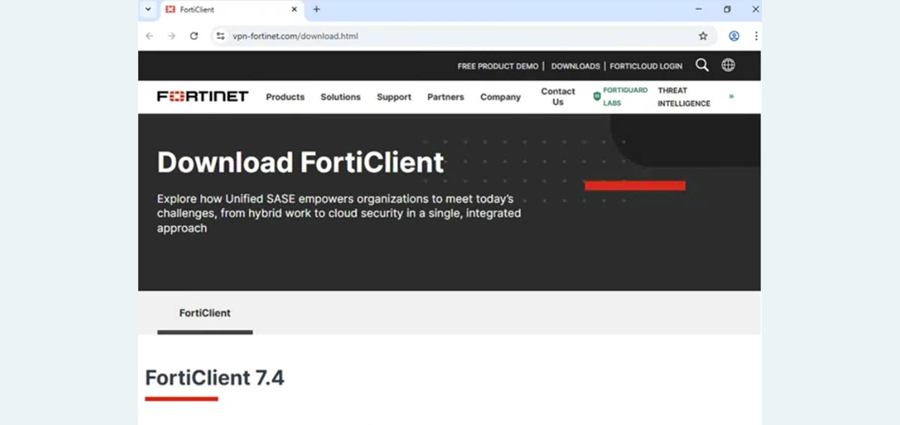Screen dimensions: 900x425
Task: Close the FortiClient browser tab
Action: click(294, 9)
